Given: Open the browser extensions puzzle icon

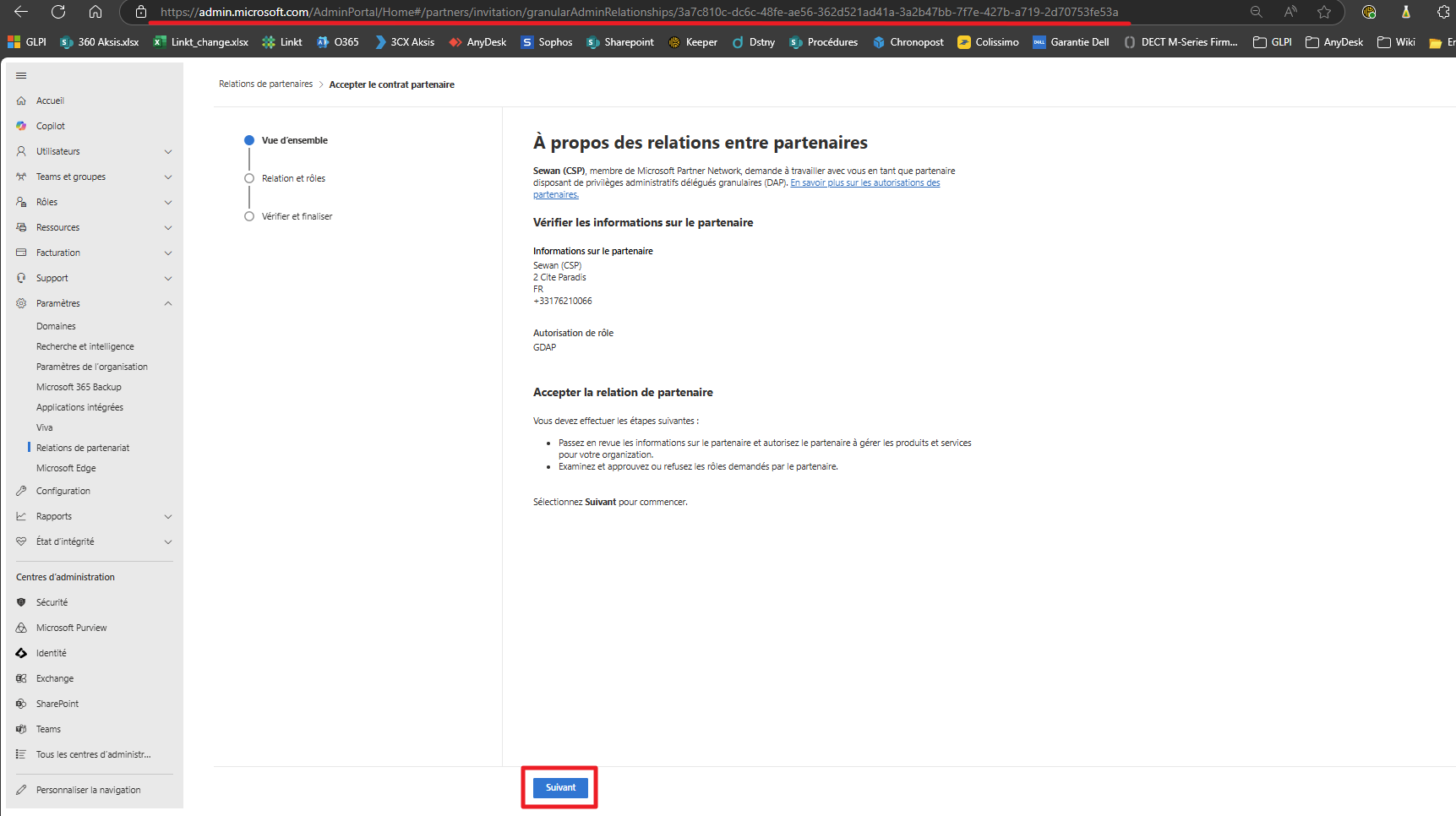Looking at the screenshot, I should (x=1443, y=12).
